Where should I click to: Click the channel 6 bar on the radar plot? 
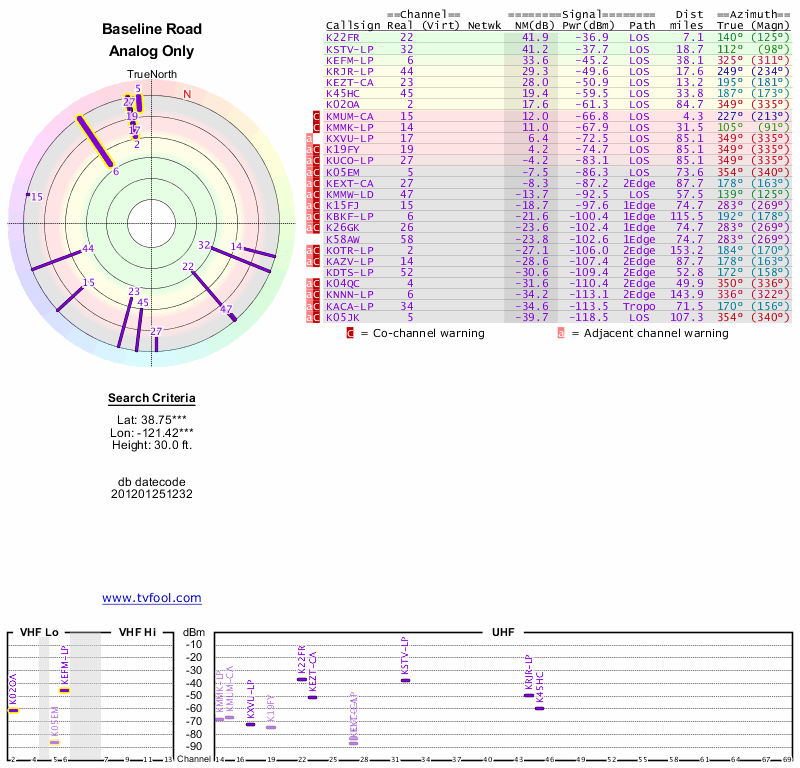point(94,142)
